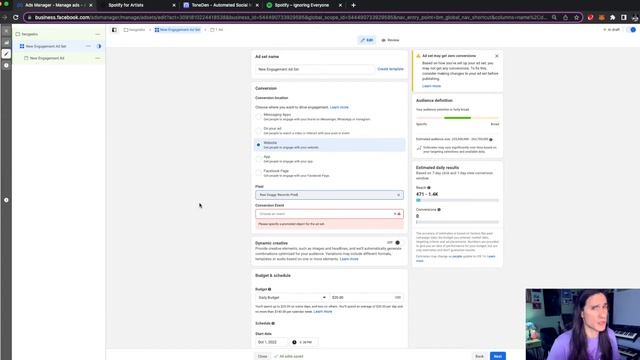Close the editor with the X in the left rail
The height and width of the screenshot is (360, 640).
6,31
